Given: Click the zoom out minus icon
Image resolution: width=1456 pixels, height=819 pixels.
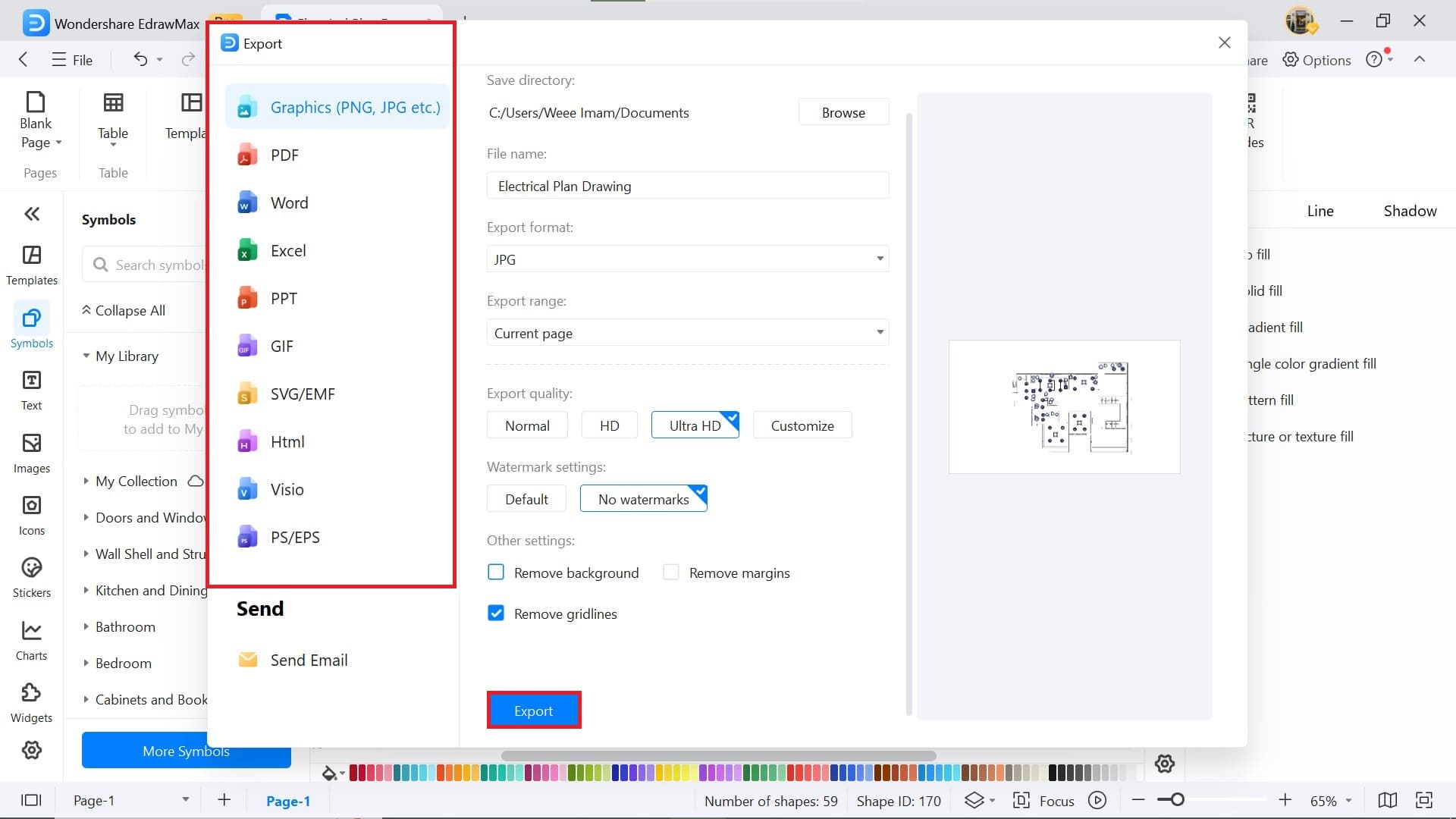Looking at the screenshot, I should click(1138, 800).
